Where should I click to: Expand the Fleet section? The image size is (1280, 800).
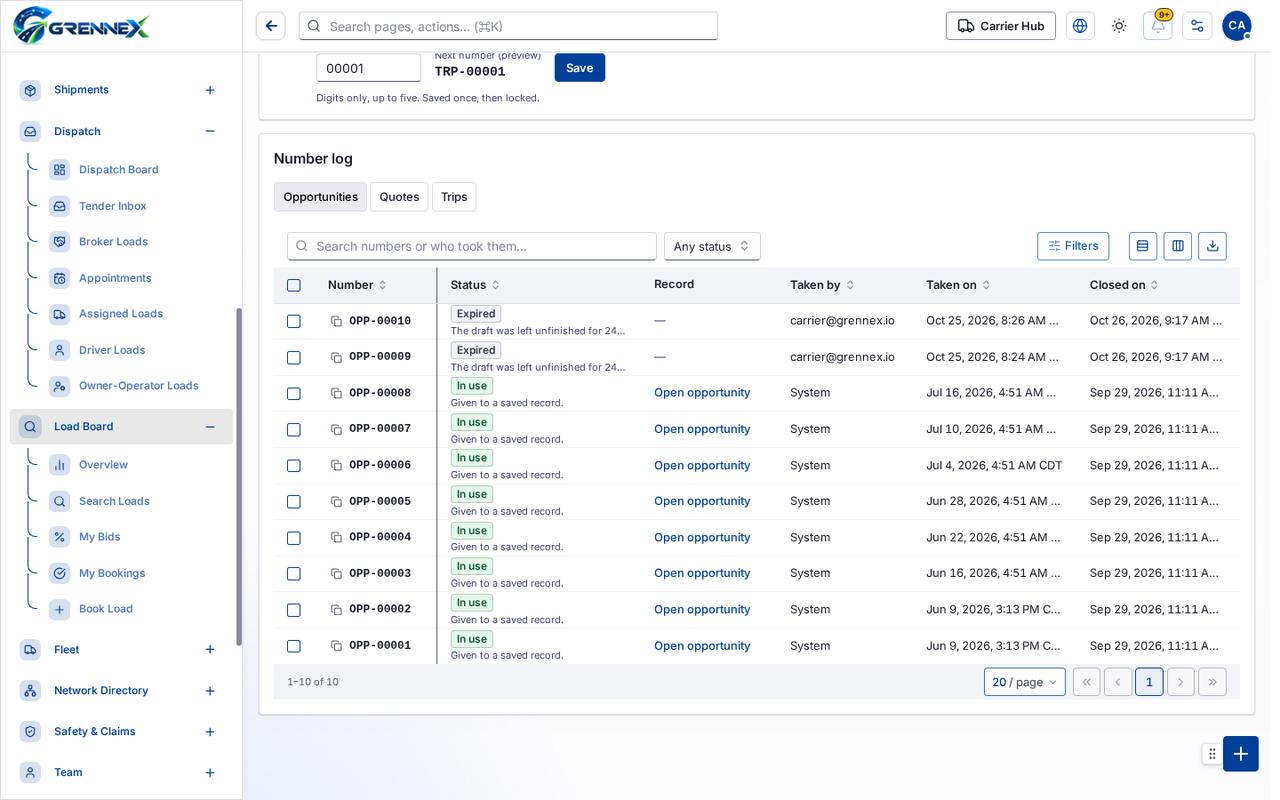210,650
